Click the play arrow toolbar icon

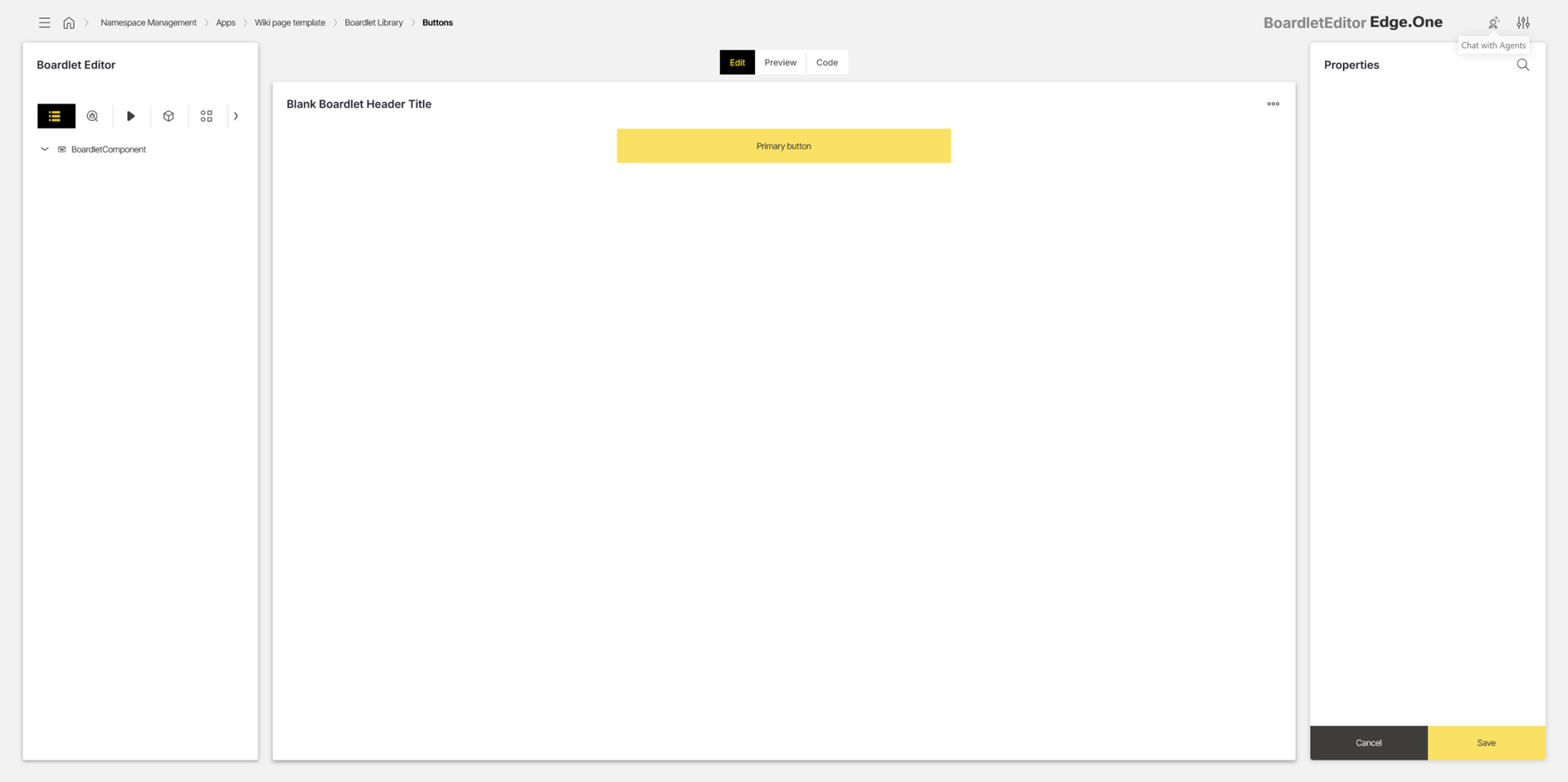point(131,116)
